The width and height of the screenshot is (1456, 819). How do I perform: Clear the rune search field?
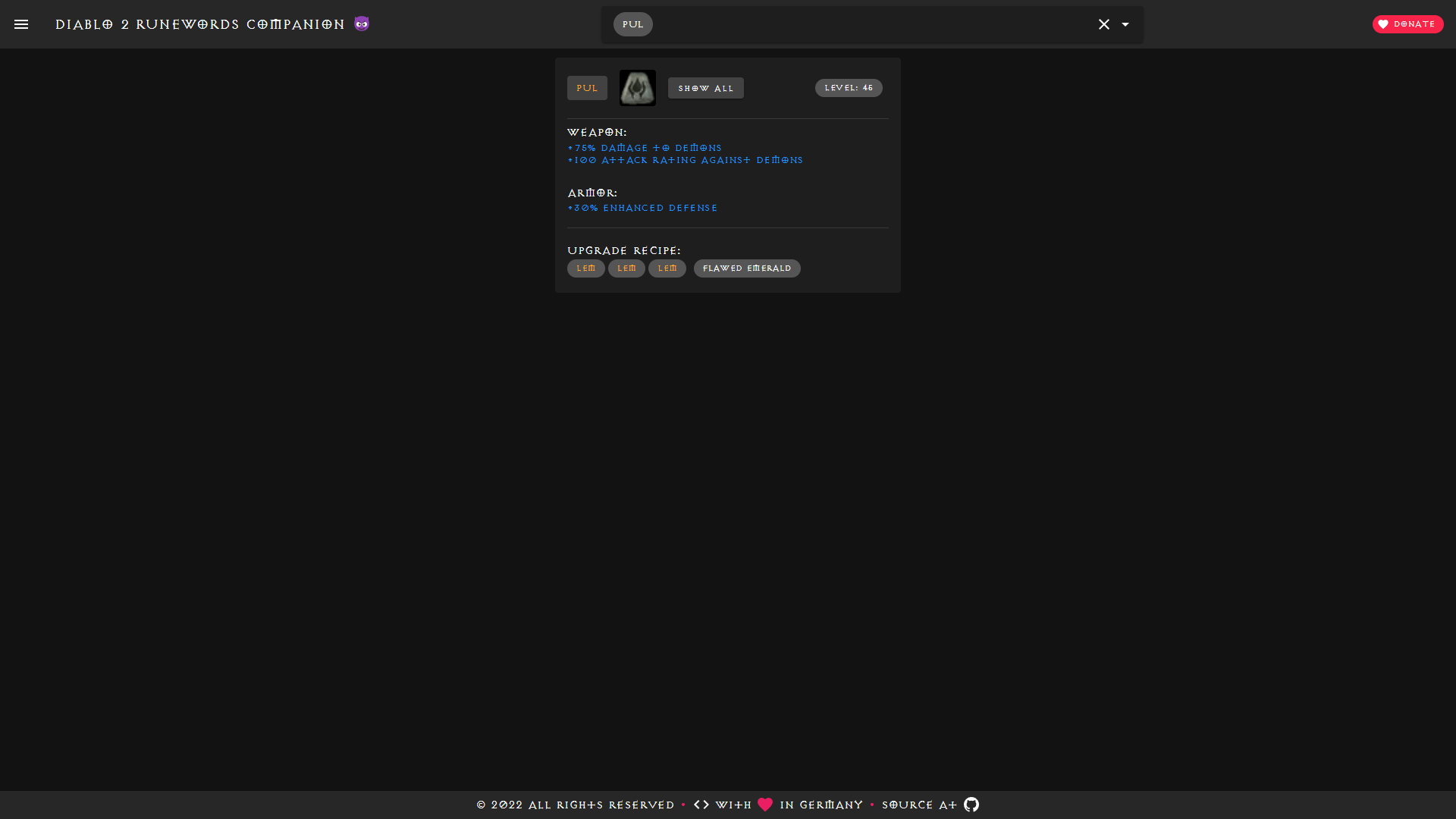click(x=1104, y=24)
